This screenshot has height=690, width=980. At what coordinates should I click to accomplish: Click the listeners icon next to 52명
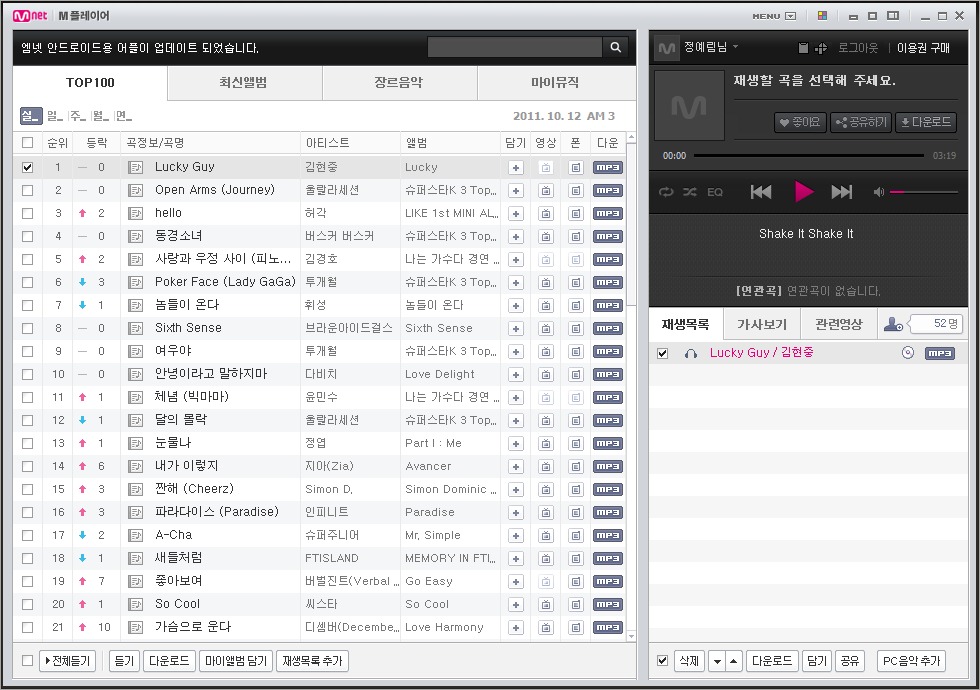893,324
